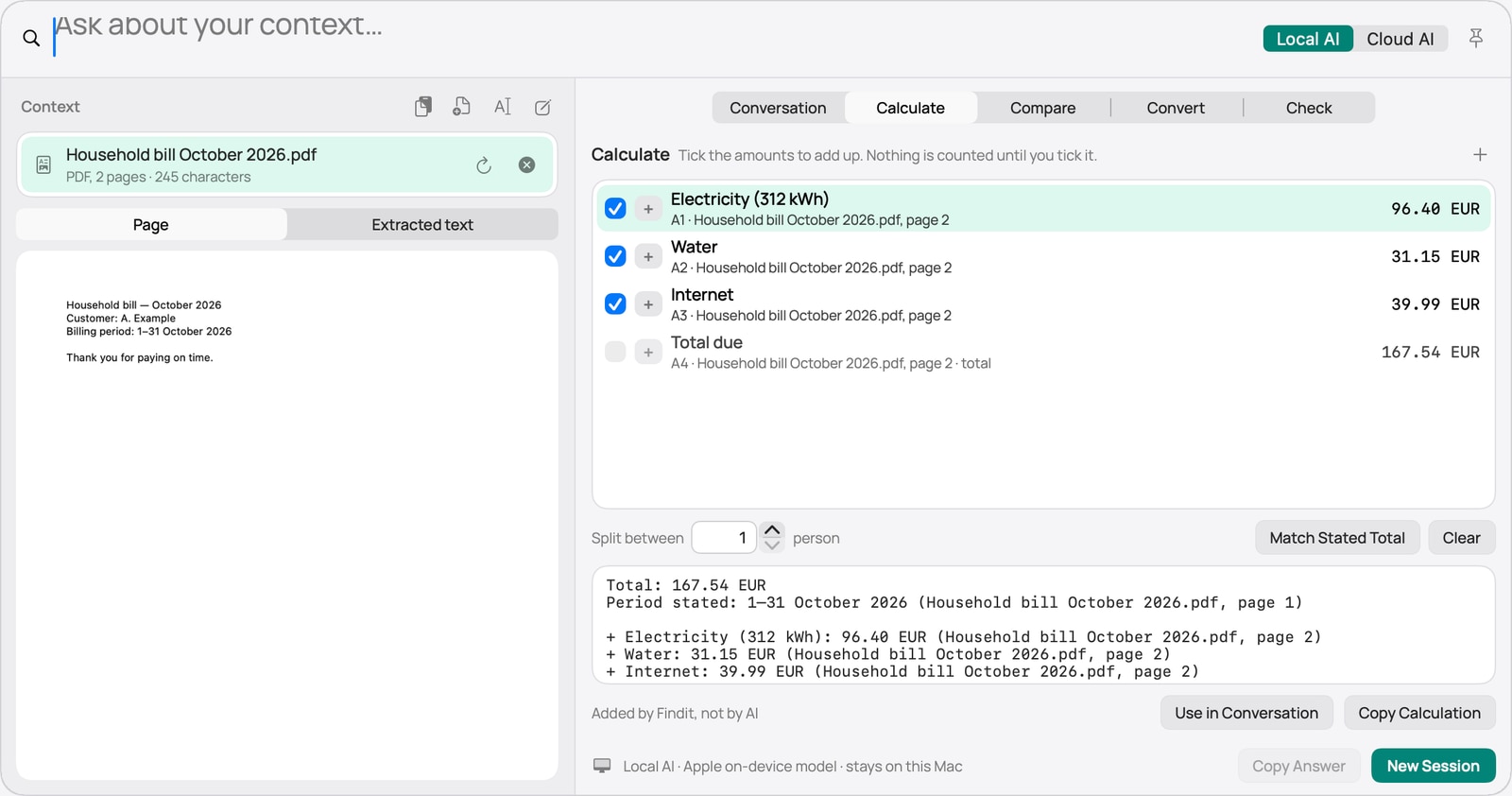Switch to Local AI mode
The image size is (1512, 796).
1308,39
